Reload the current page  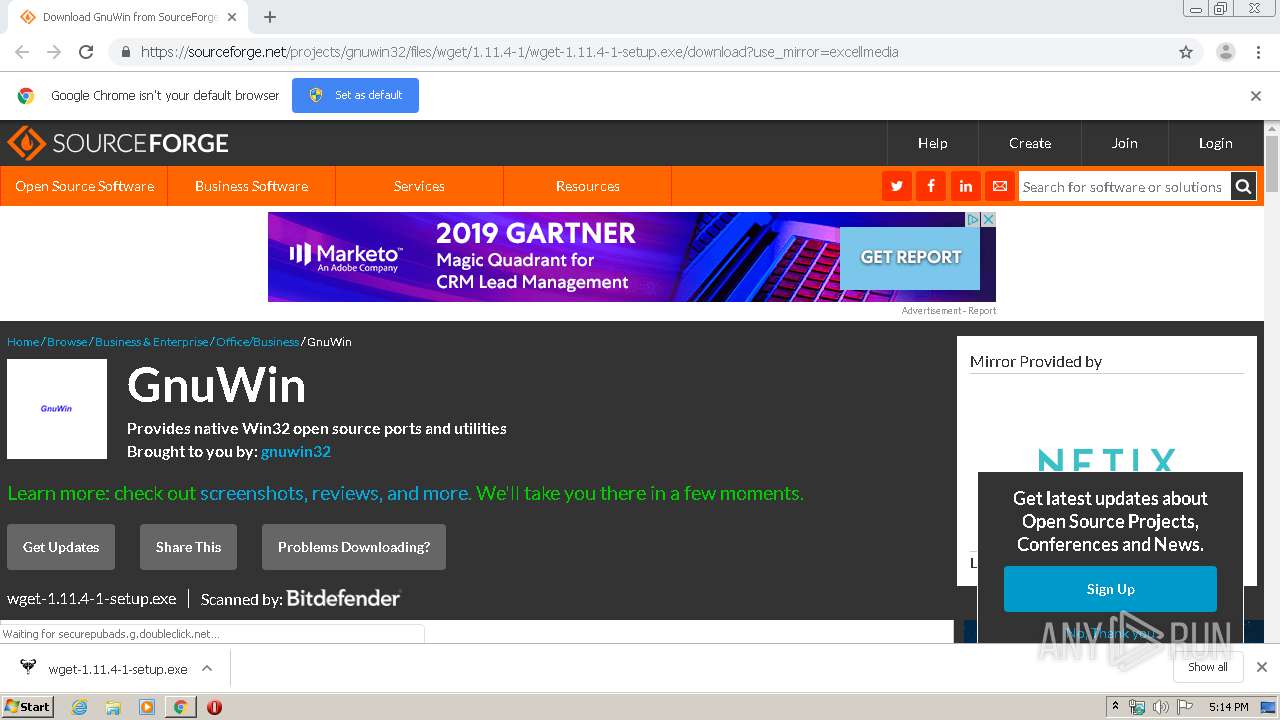(86, 52)
